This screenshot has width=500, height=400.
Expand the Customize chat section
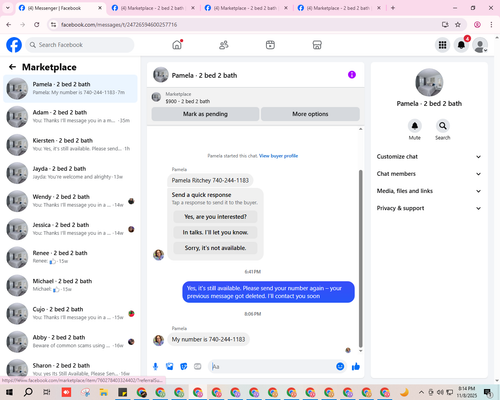point(429,157)
